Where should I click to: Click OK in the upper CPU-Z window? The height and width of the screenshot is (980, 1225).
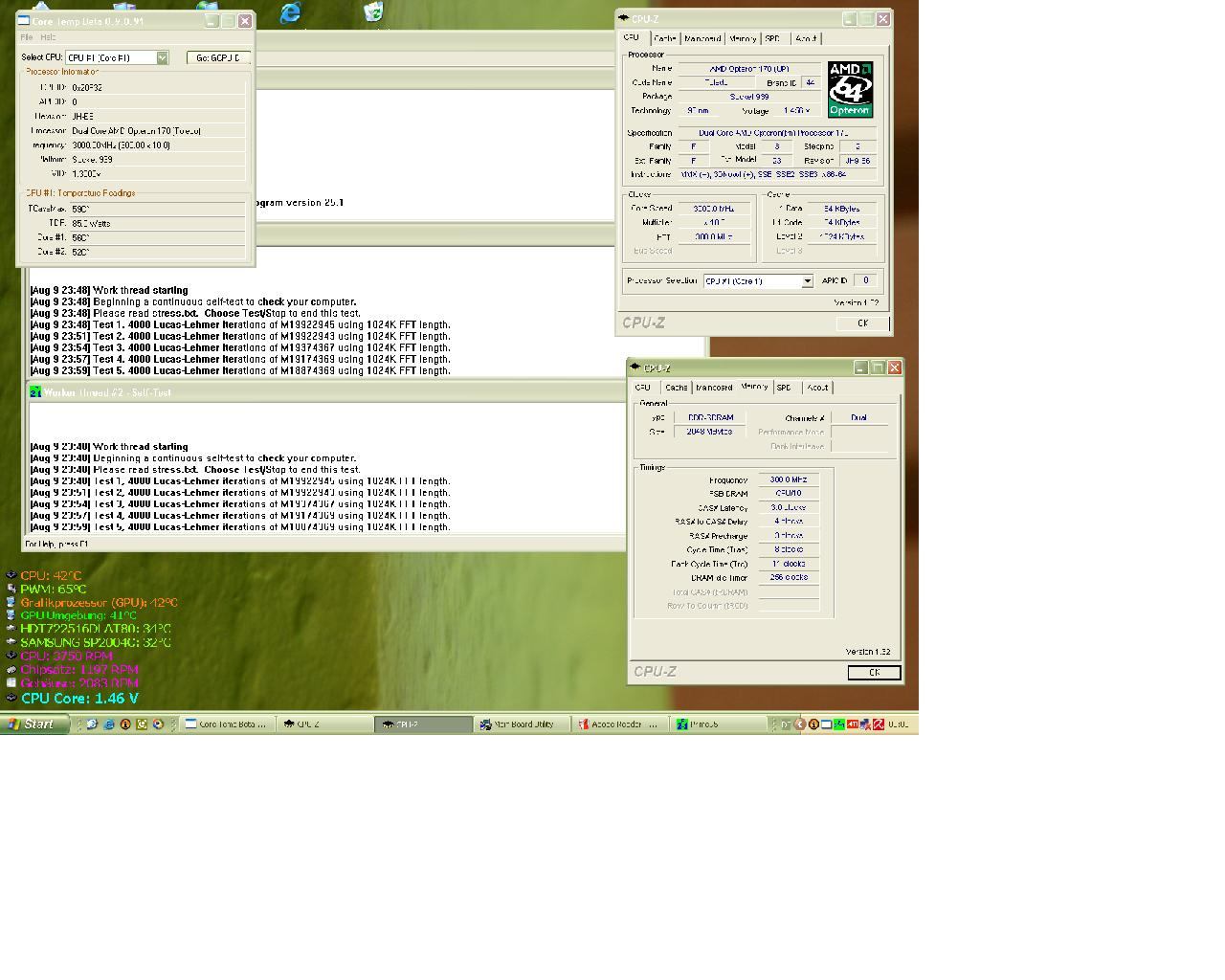(x=862, y=323)
